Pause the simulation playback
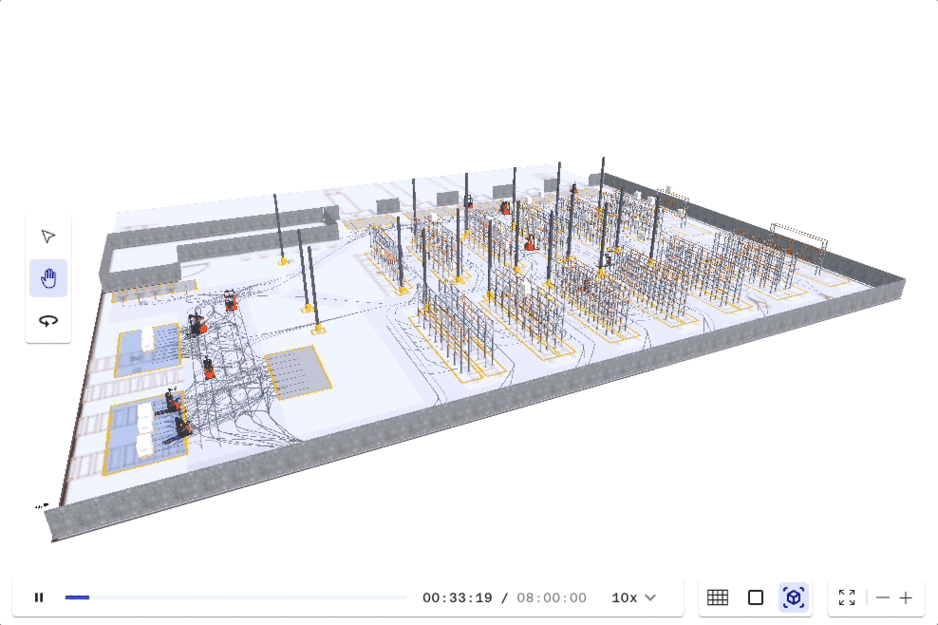Image resolution: width=938 pixels, height=625 pixels. (x=39, y=597)
